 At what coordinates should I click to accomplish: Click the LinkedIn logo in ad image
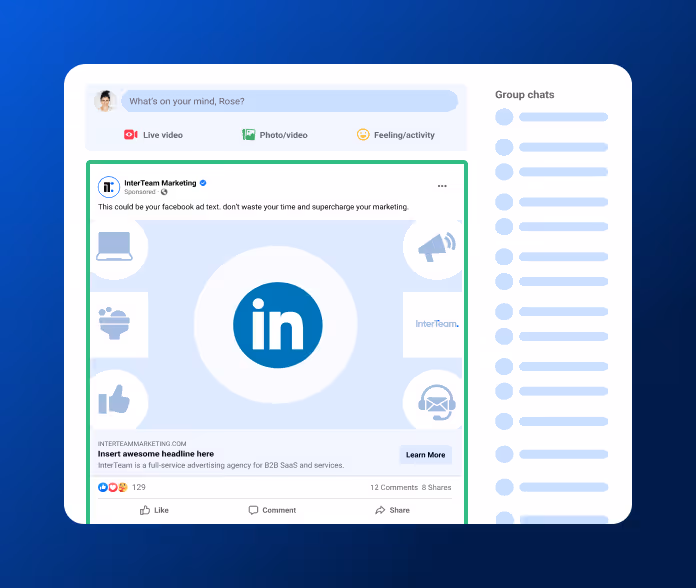278,325
